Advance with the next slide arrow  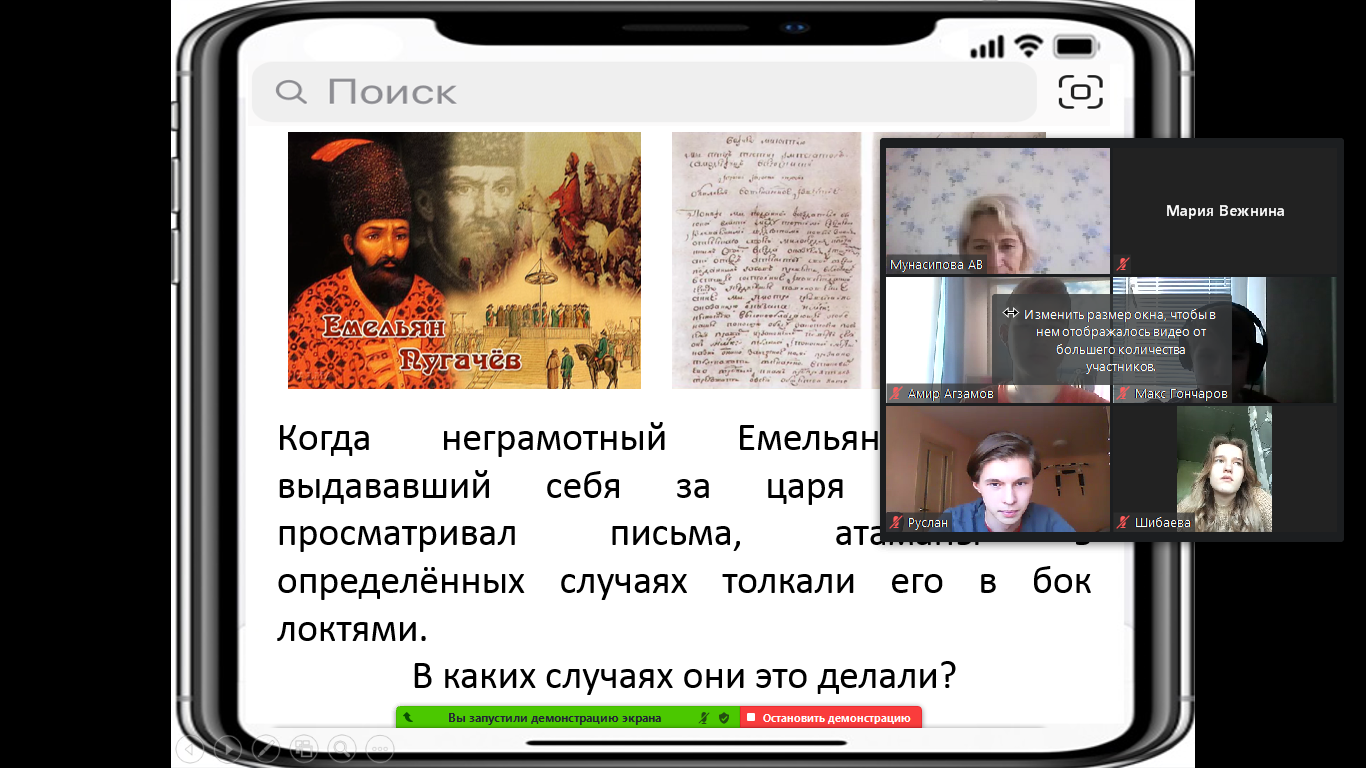[x=228, y=748]
